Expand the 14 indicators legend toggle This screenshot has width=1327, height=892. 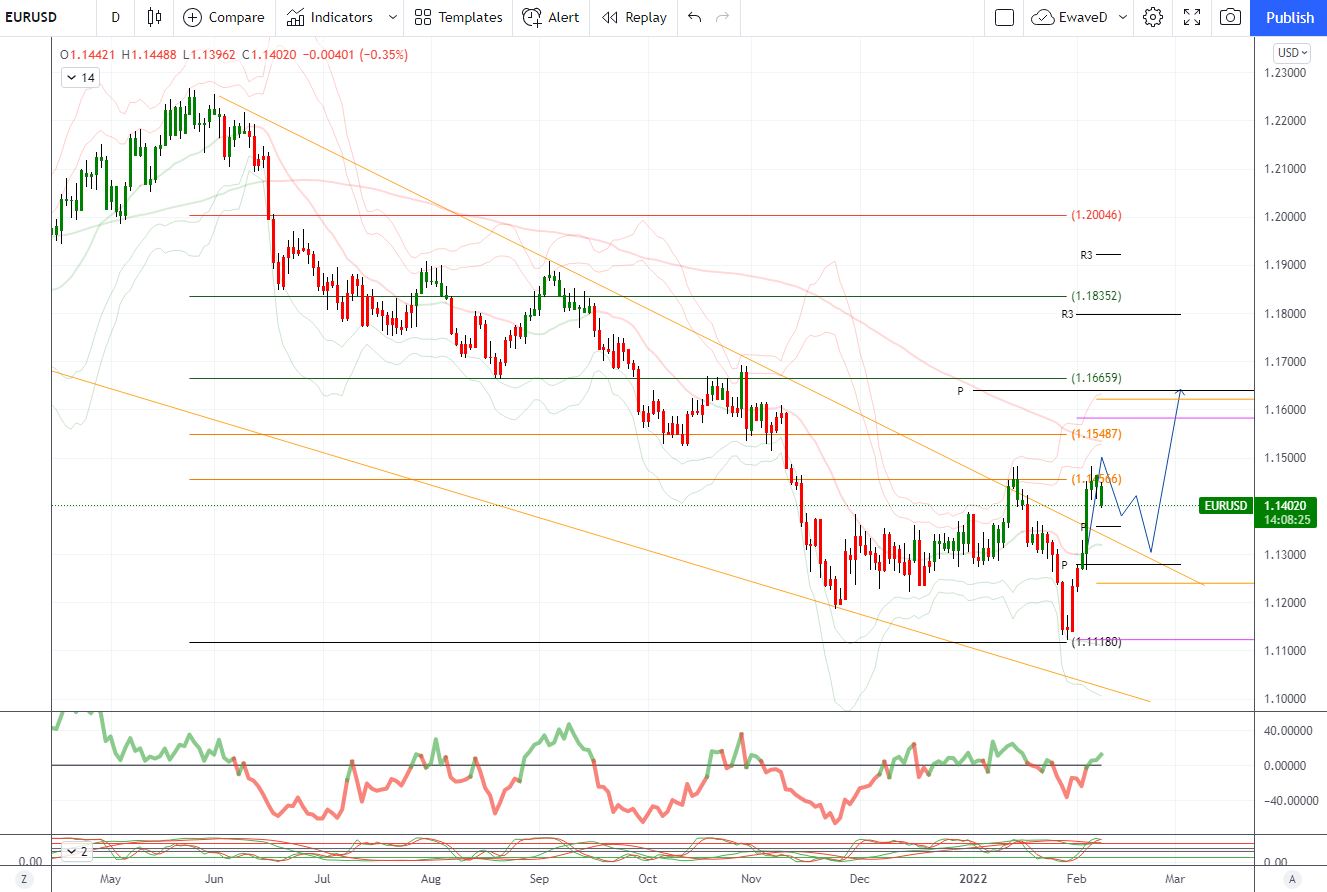(x=79, y=77)
